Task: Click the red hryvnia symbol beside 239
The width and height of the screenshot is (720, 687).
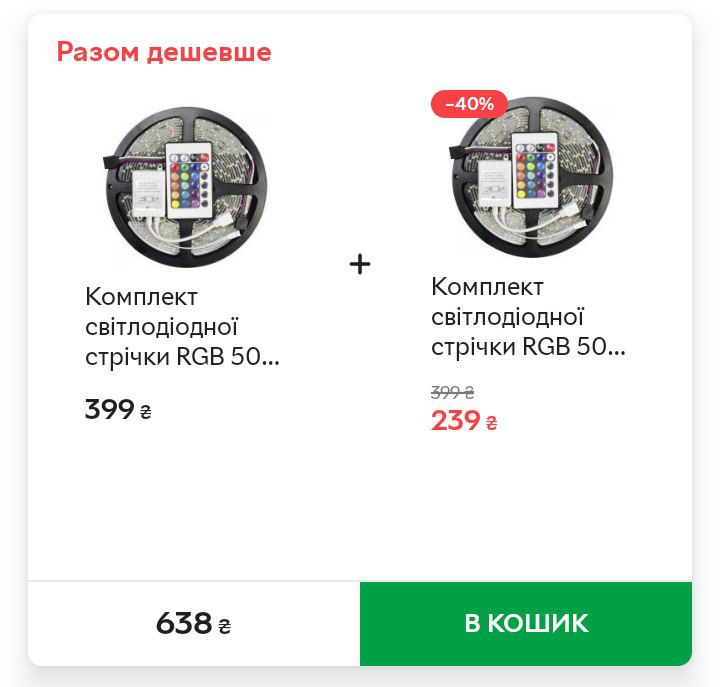Action: click(x=491, y=422)
